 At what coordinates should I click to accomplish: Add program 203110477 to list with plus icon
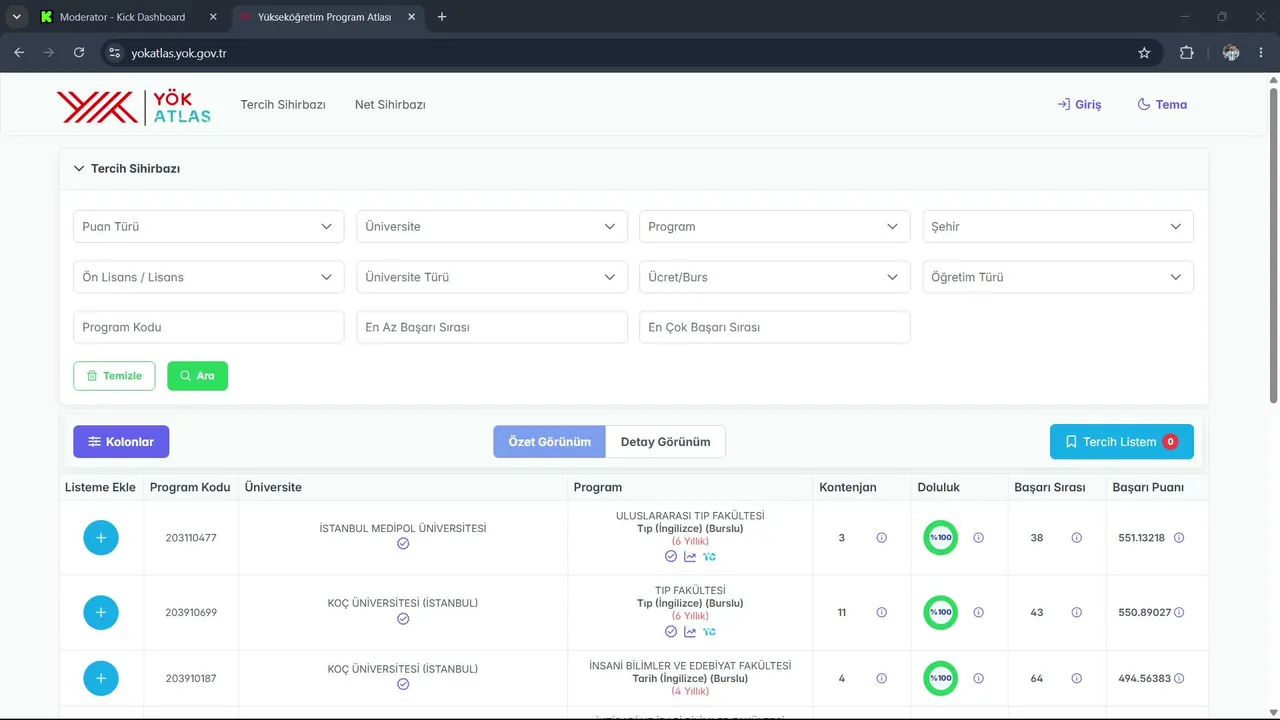(x=101, y=538)
